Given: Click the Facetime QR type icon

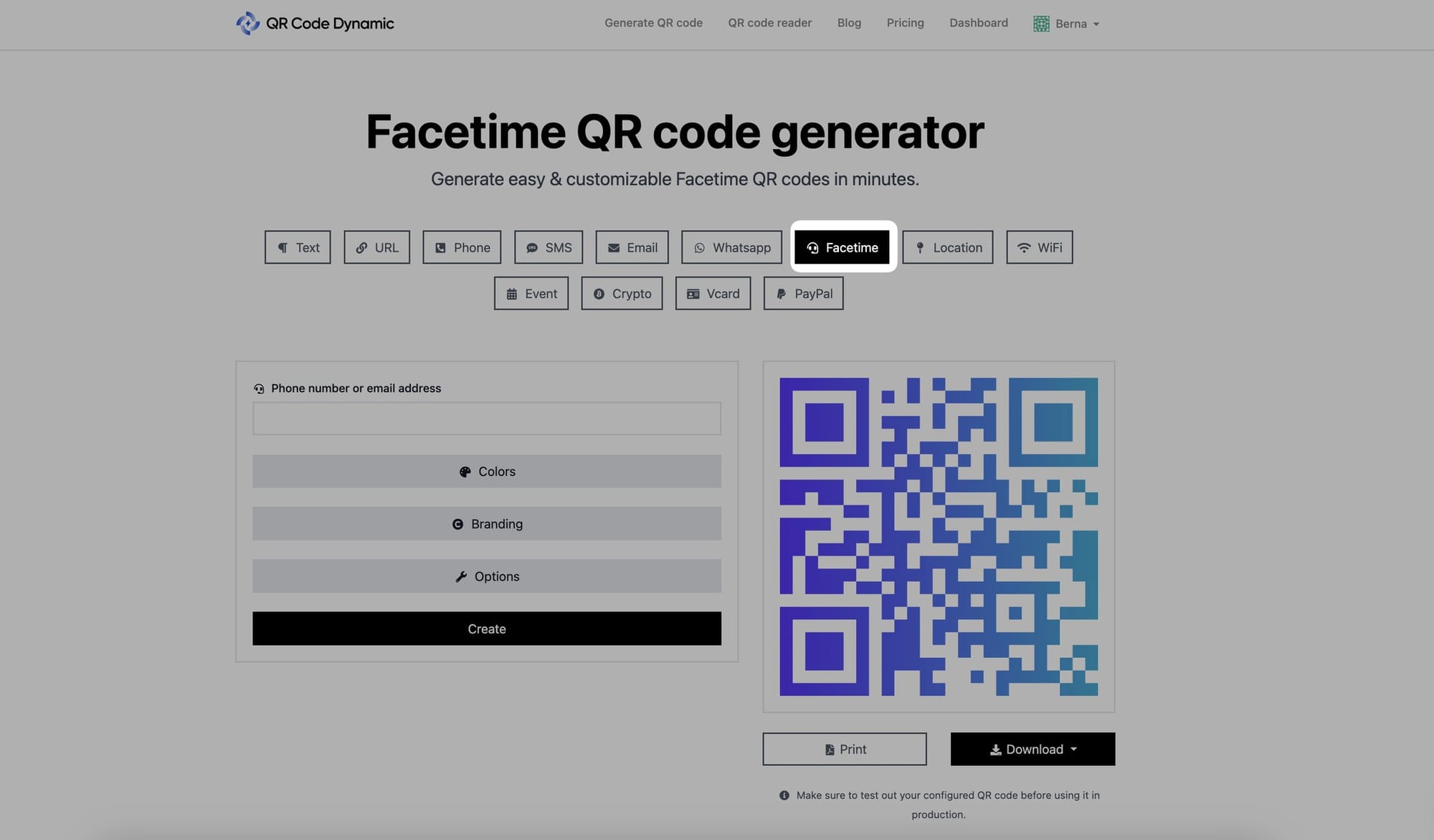Looking at the screenshot, I should pyautogui.click(x=813, y=246).
